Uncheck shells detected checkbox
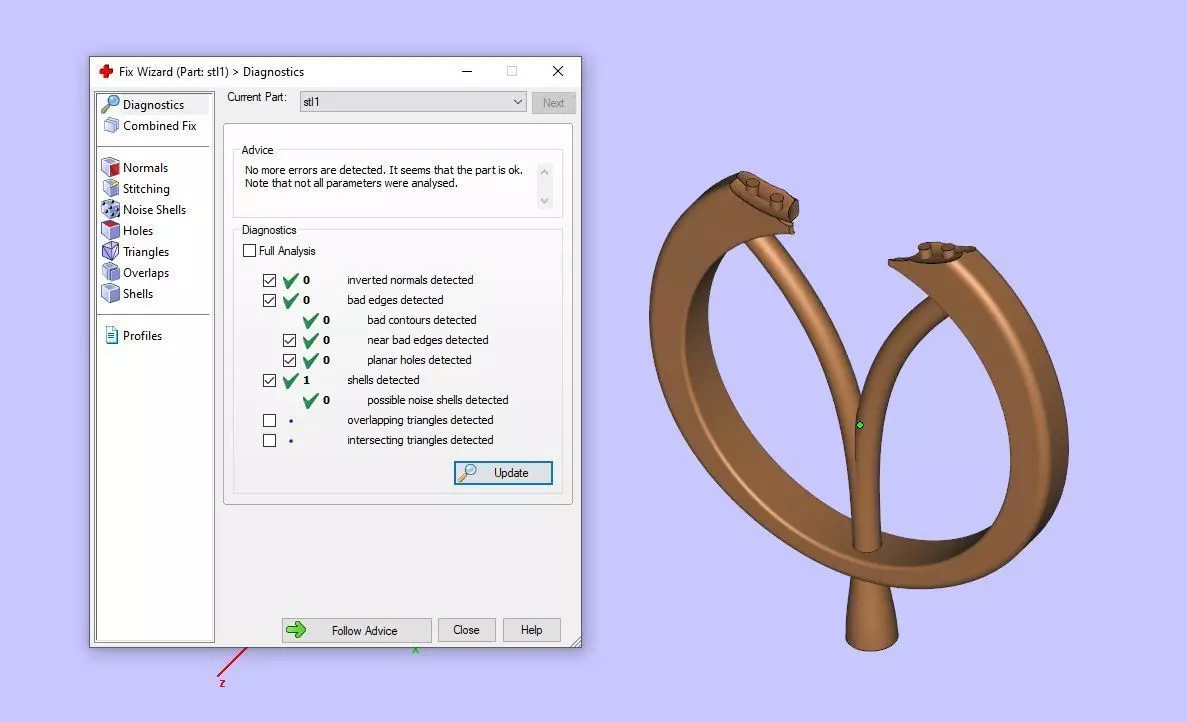Screen dimensions: 1187x722 pos(269,381)
